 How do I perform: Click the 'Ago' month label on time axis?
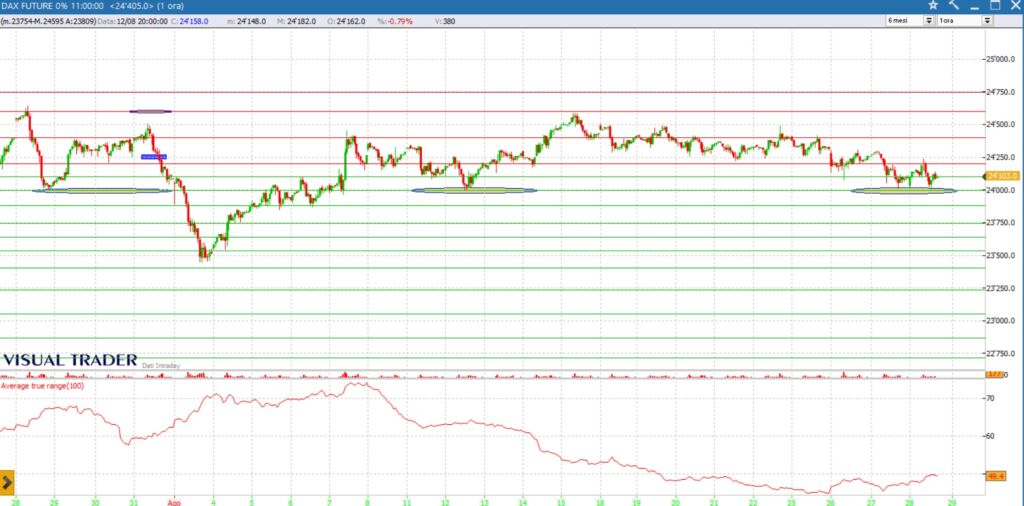174,502
